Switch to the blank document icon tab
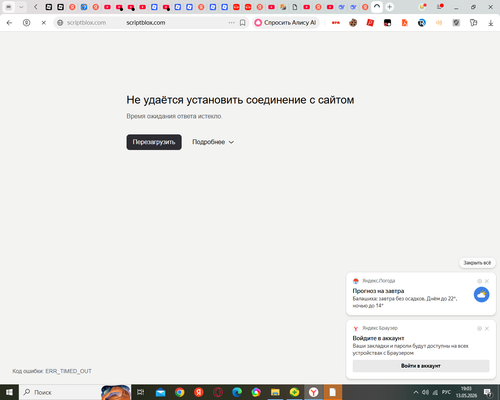Image resolution: width=500 pixels, height=400 pixels. [295, 7]
